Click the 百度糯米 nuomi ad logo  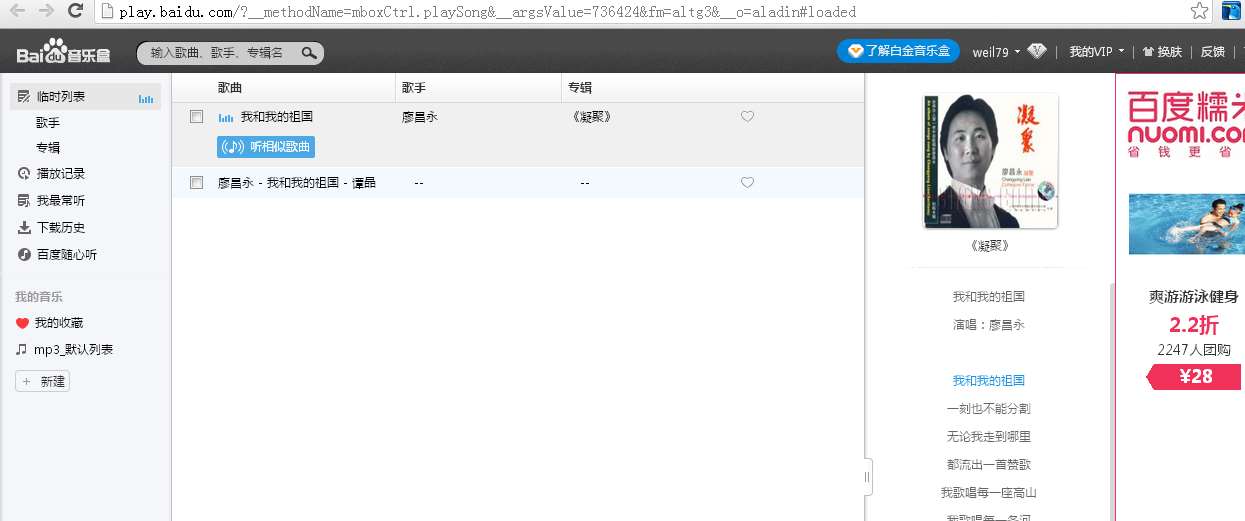coord(1185,123)
